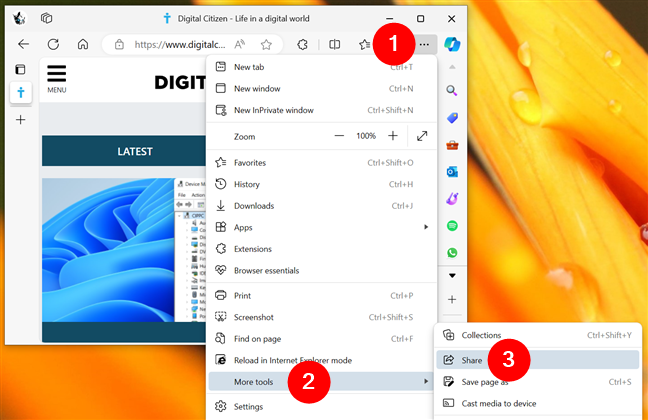Choose Screenshot menu item
This screenshot has height=420, width=648.
click(321, 317)
